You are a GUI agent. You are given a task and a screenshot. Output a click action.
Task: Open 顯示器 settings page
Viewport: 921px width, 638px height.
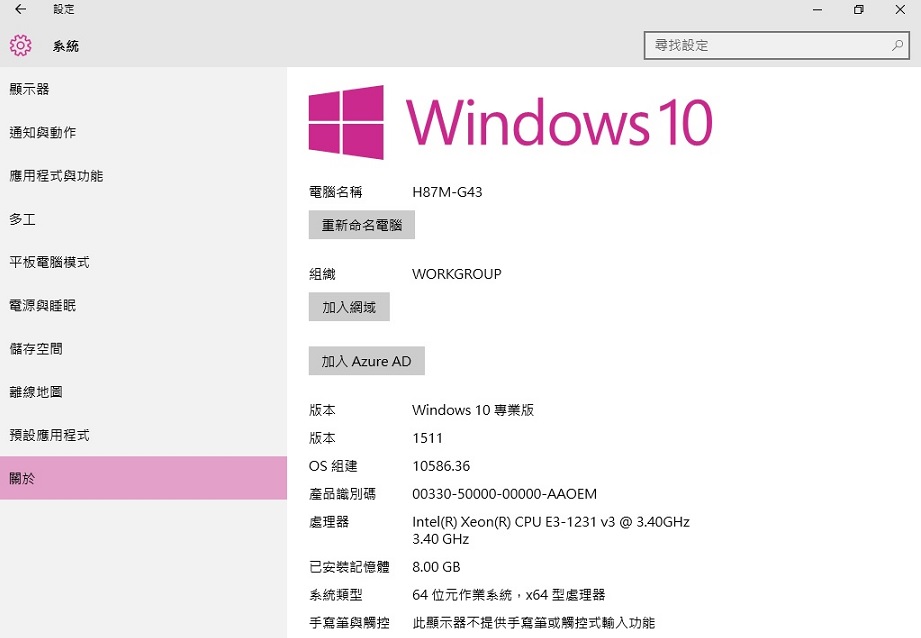[143, 89]
